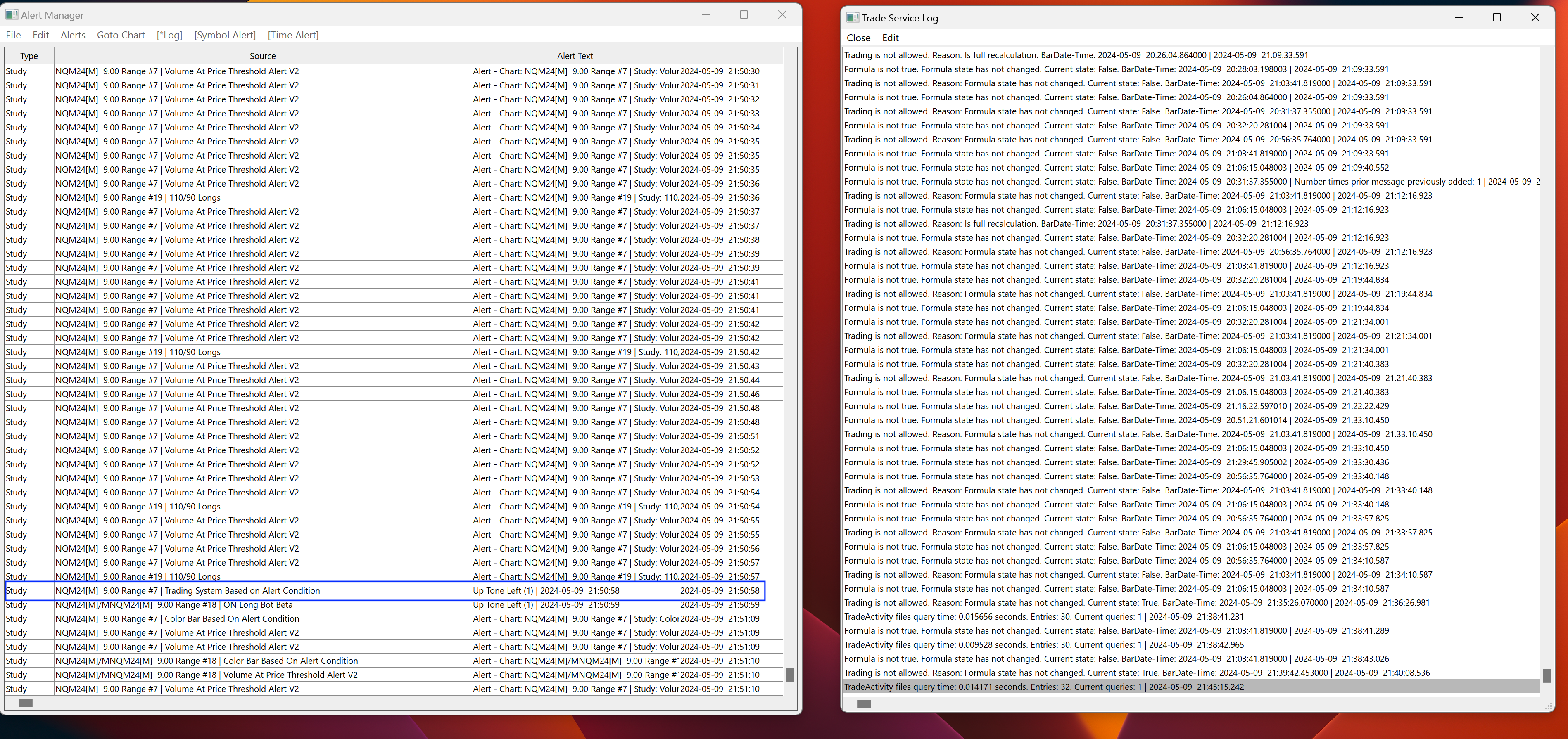Switch to the [Symbol Alert] tab
Image resolution: width=1568 pixels, height=739 pixels.
click(225, 35)
